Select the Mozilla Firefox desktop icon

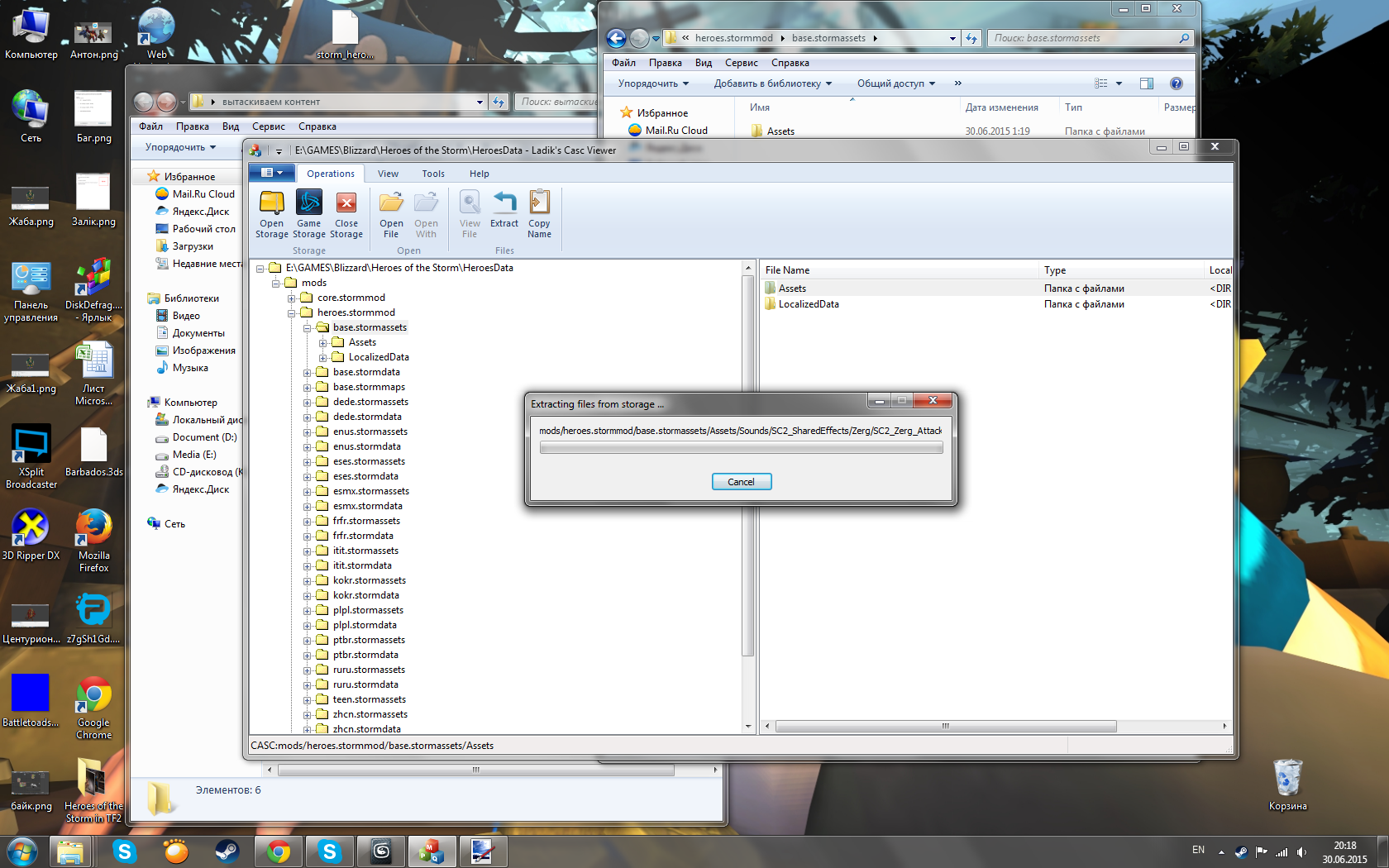point(94,541)
